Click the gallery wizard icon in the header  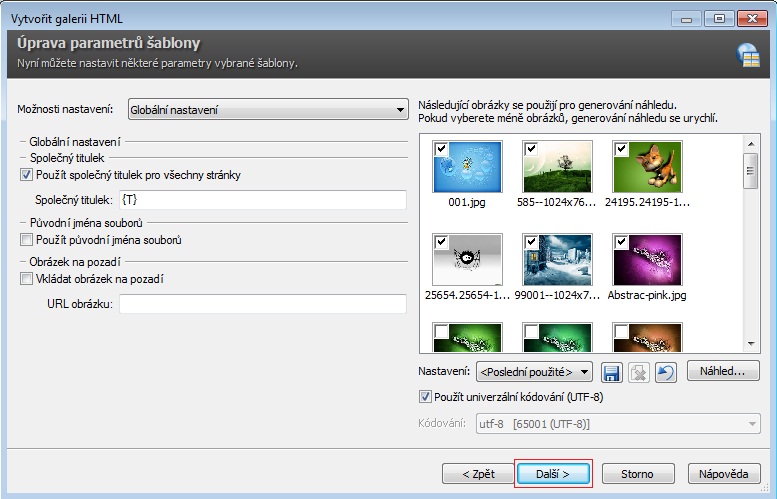click(747, 54)
